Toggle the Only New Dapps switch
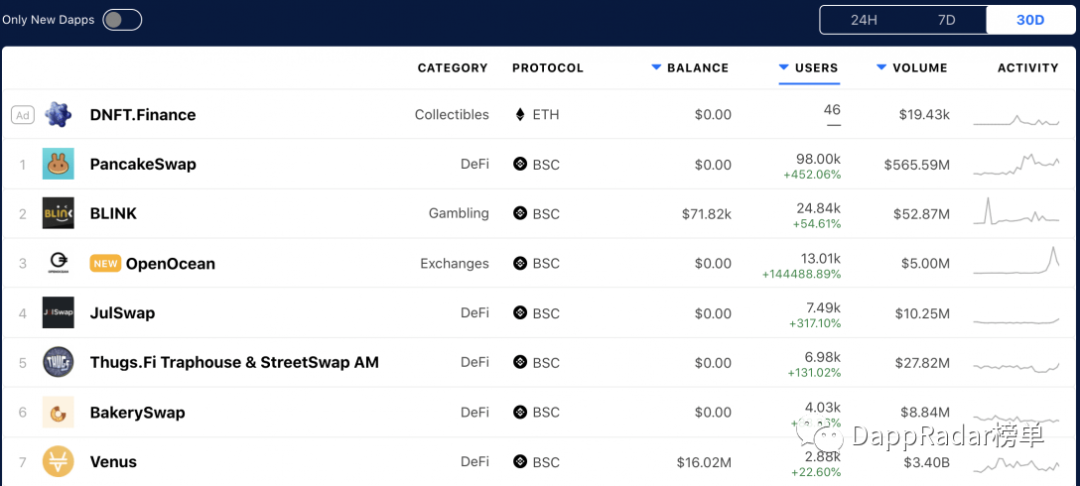 click(122, 20)
